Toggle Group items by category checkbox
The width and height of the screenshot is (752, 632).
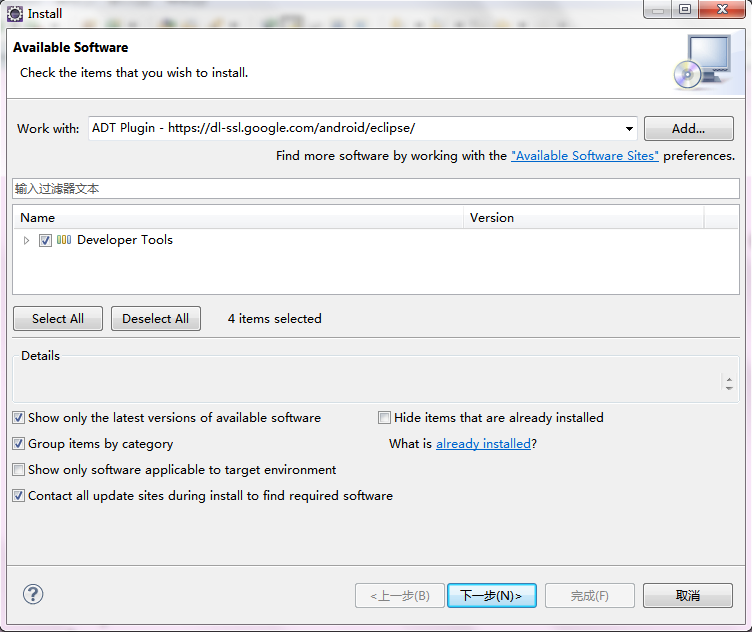click(18, 444)
